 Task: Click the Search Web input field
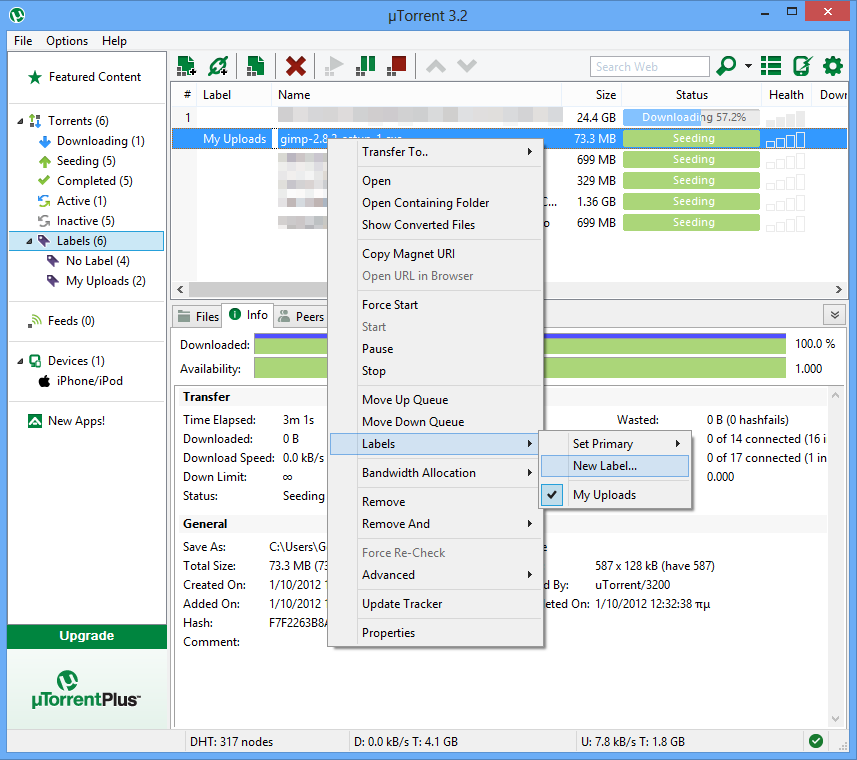pyautogui.click(x=649, y=67)
